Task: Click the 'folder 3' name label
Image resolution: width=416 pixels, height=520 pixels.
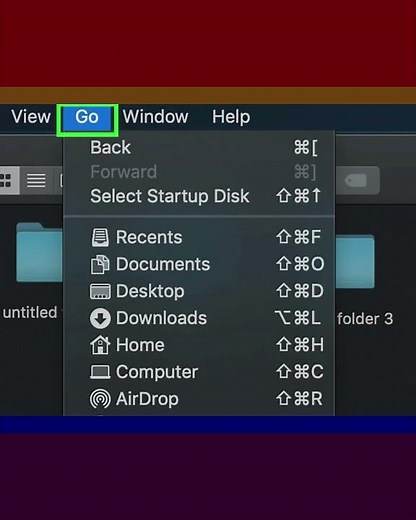Action: point(365,319)
